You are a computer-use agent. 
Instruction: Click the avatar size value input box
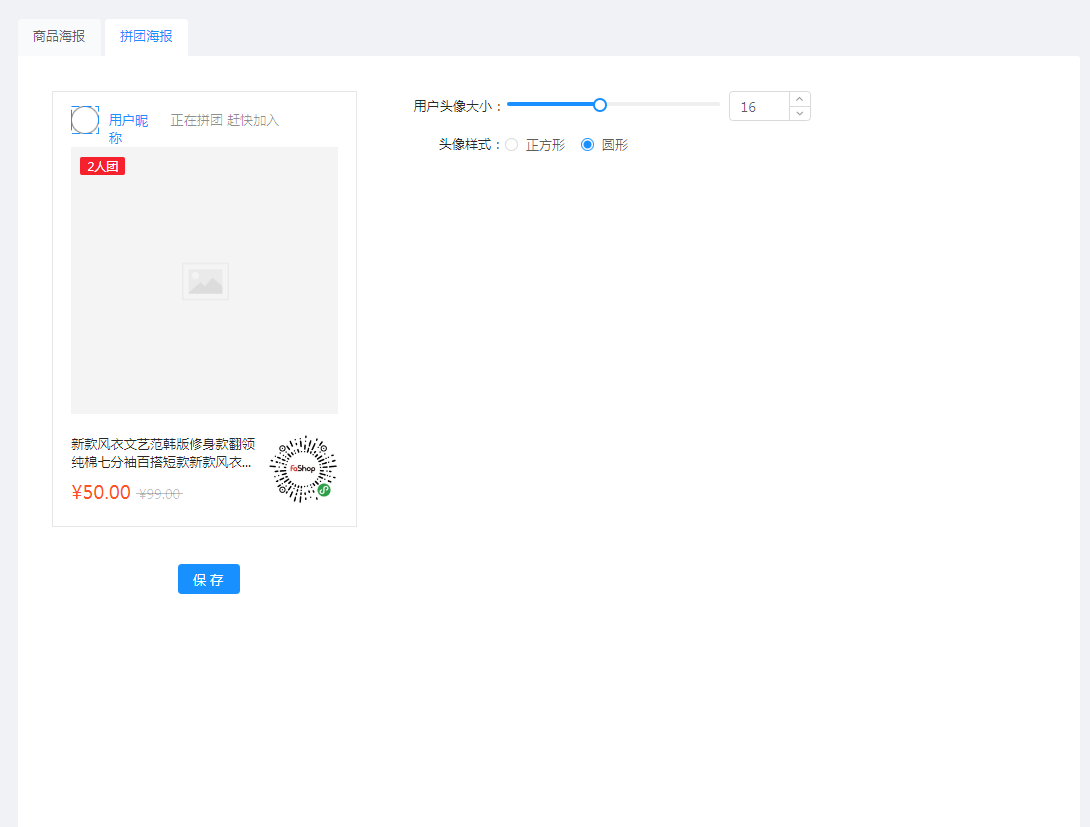(x=758, y=106)
